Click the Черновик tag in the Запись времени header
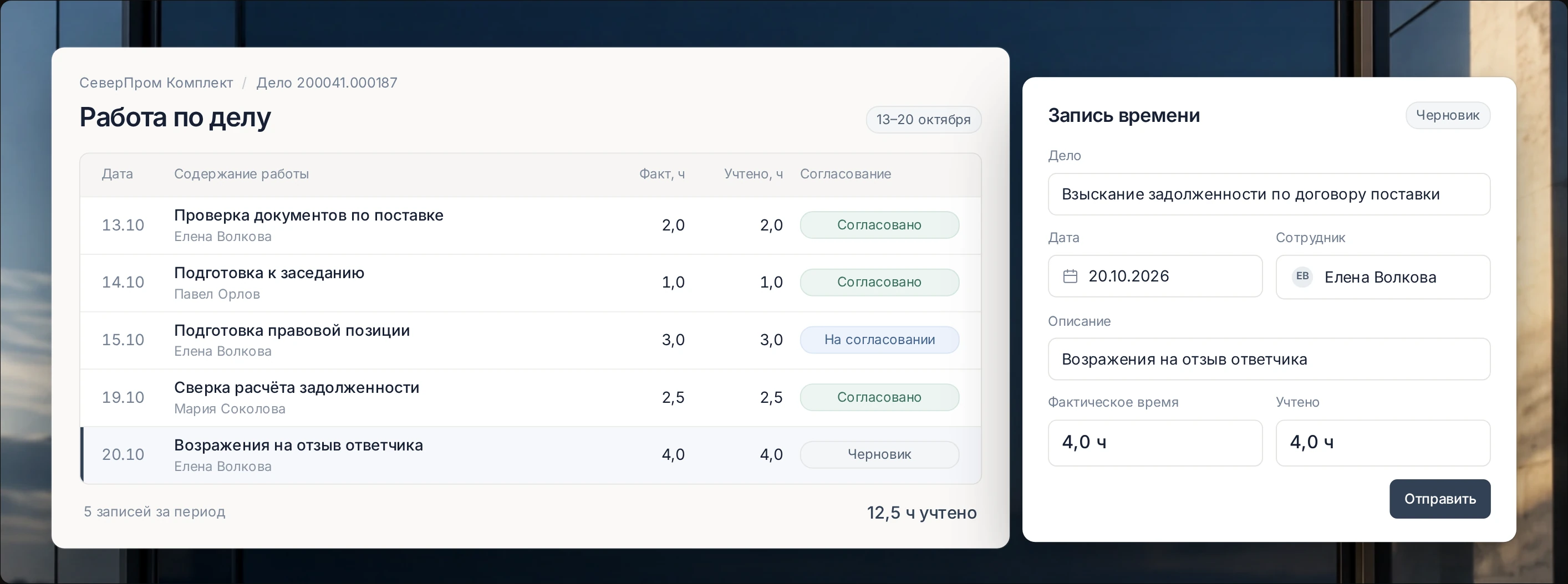1568x584 pixels. (1448, 115)
